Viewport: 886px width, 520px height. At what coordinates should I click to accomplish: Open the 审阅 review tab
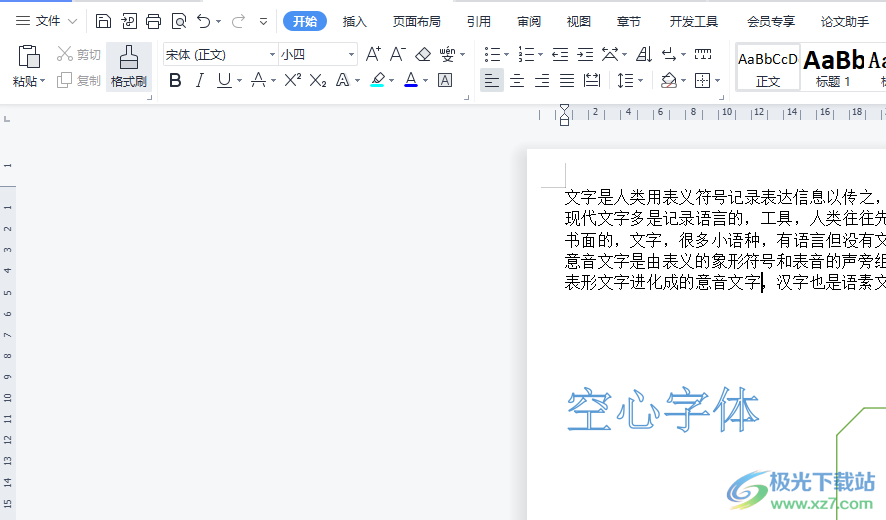pos(529,21)
